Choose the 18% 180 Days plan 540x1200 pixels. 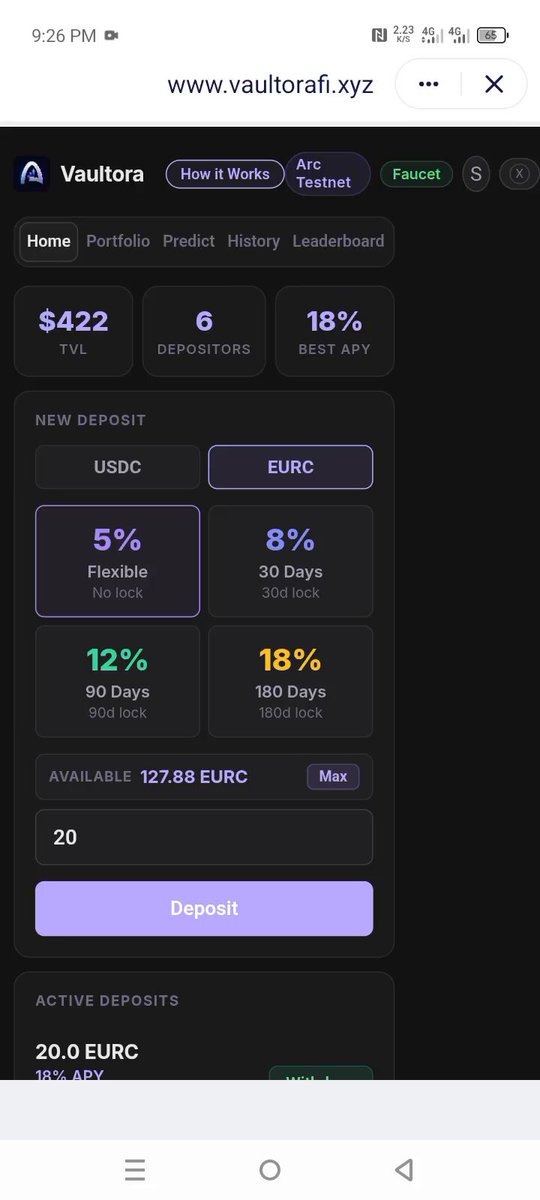coord(291,681)
